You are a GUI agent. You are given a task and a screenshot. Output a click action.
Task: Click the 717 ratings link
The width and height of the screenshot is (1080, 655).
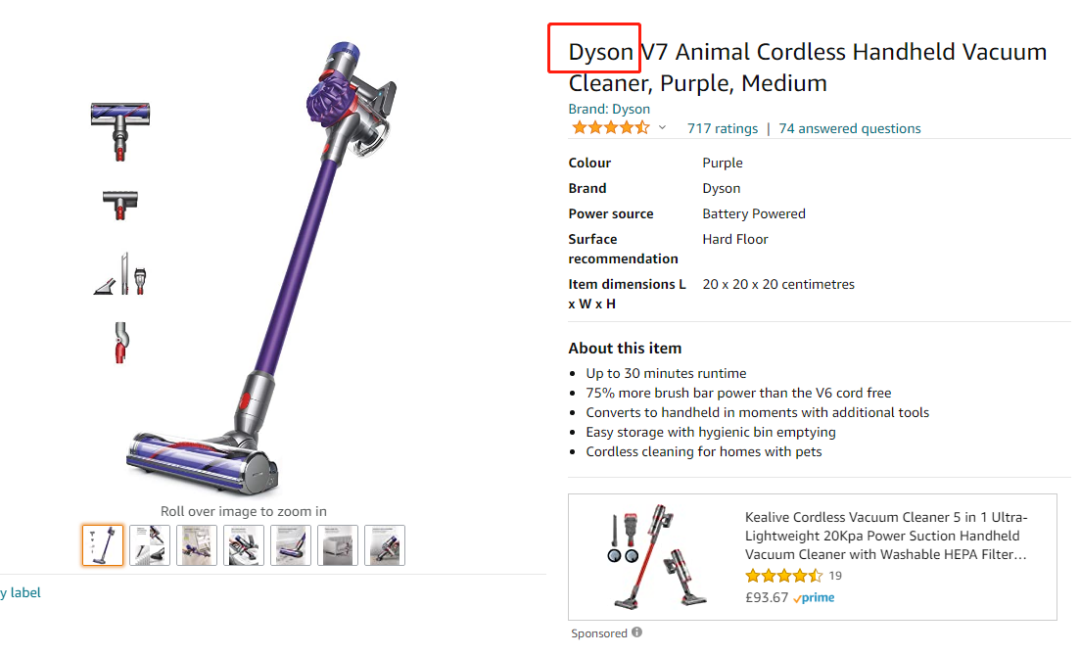(x=722, y=128)
